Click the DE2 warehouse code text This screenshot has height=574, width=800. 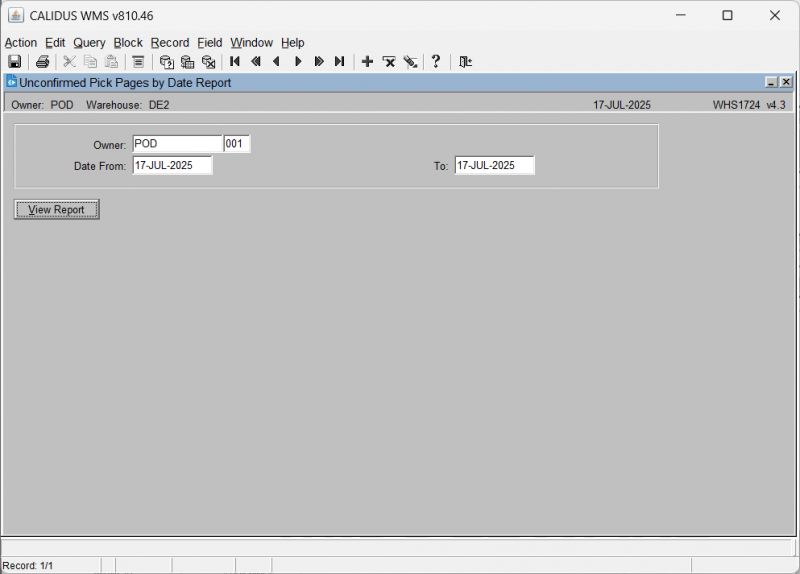[x=159, y=105]
